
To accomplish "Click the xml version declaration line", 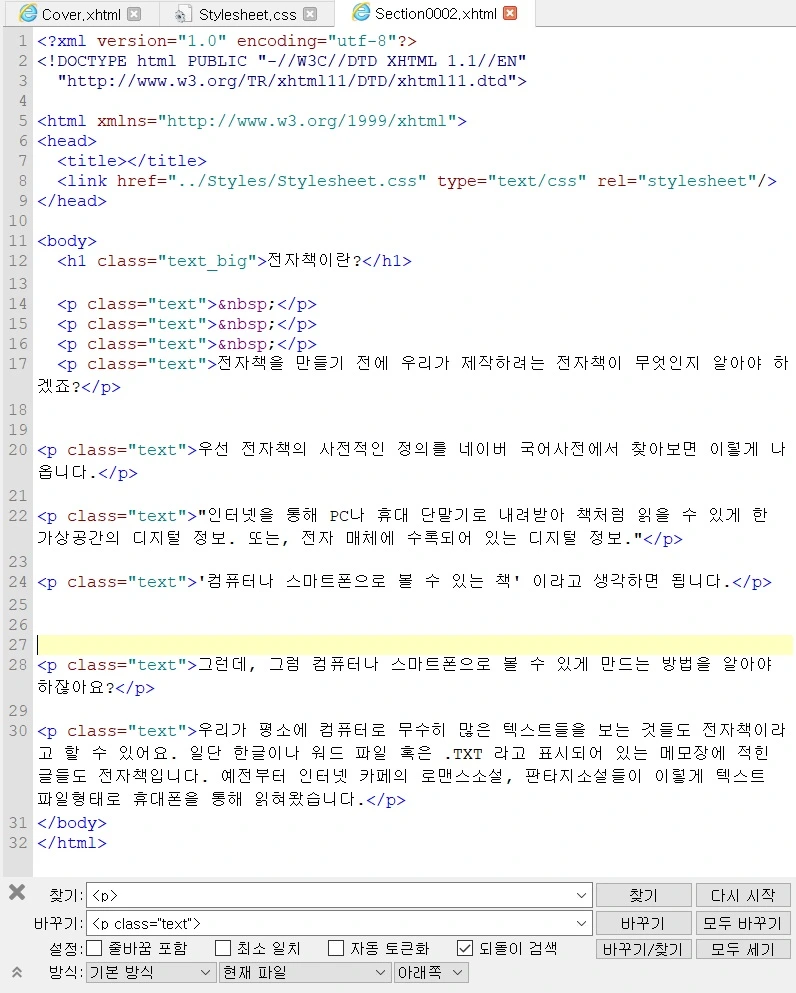I will click(x=227, y=41).
